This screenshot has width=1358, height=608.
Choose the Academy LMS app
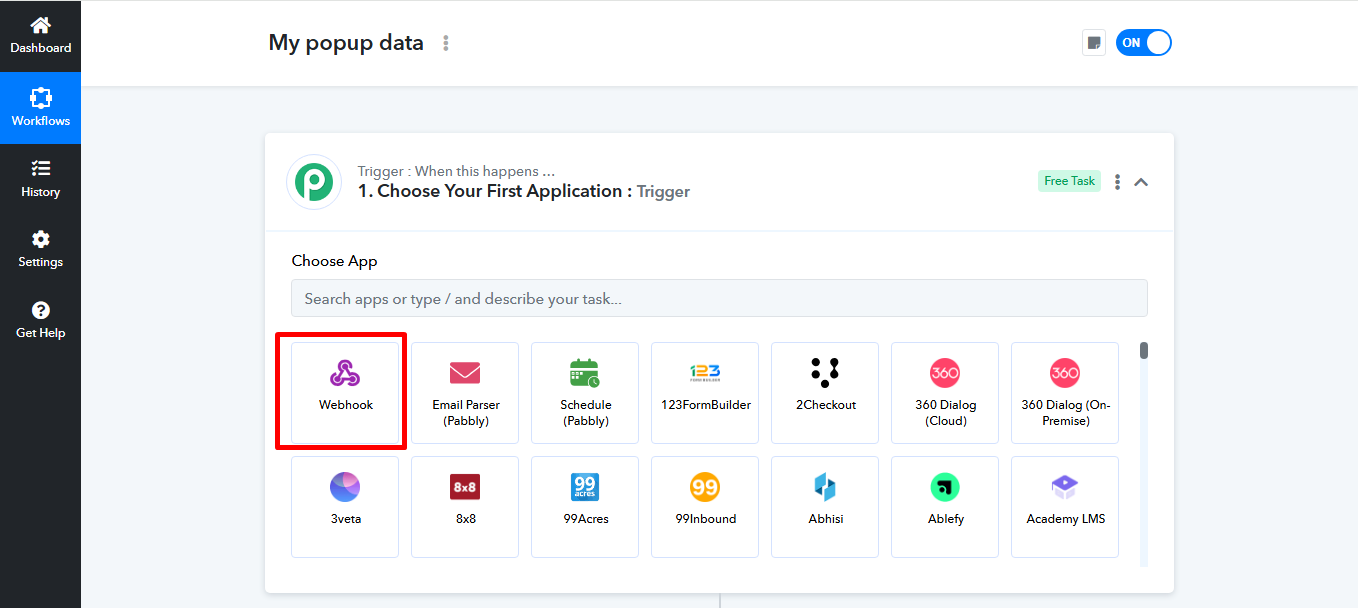(x=1064, y=506)
